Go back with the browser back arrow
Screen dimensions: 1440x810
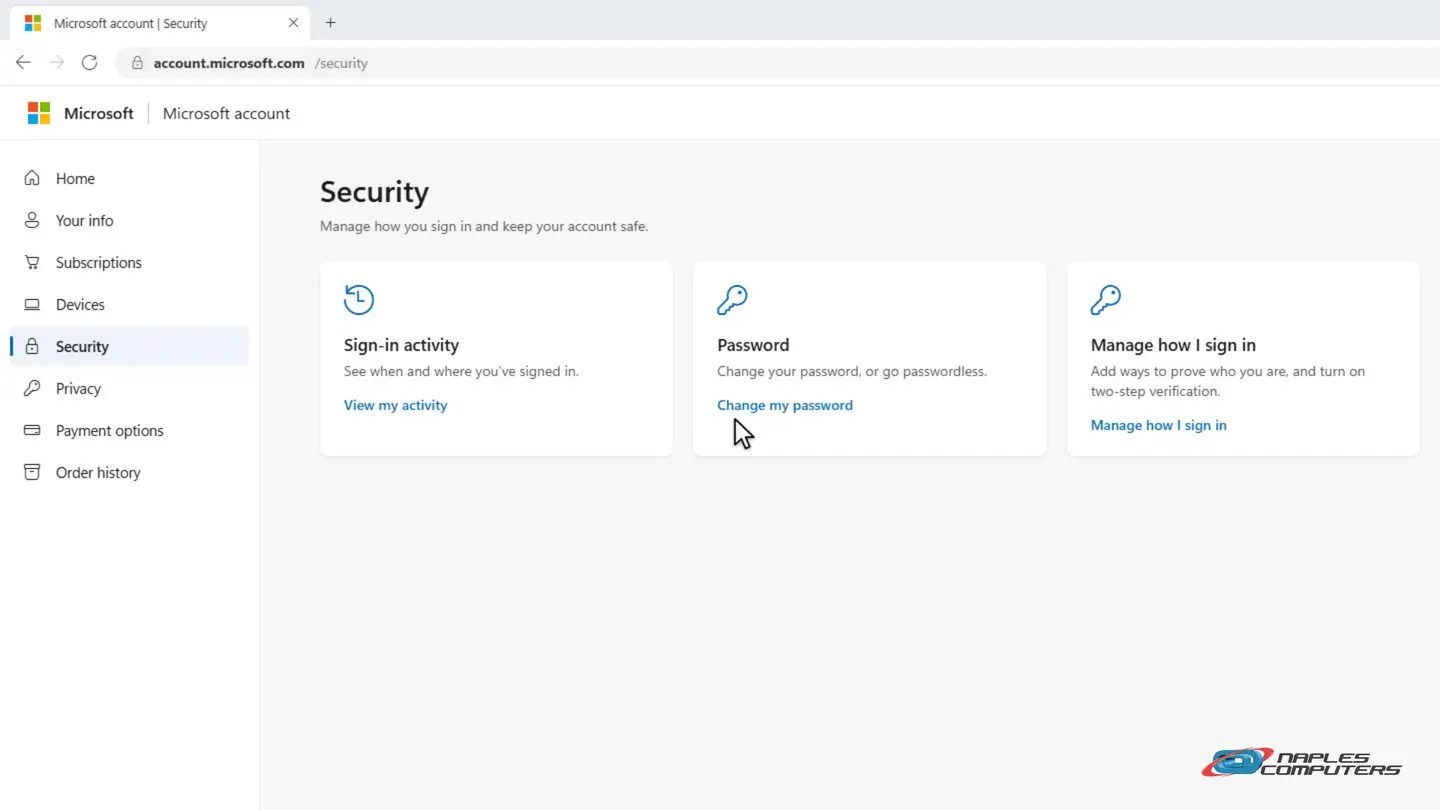[x=23, y=63]
